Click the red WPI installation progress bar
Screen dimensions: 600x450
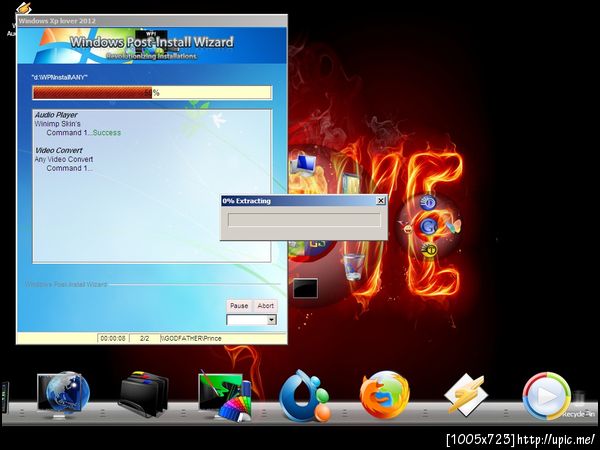click(152, 93)
